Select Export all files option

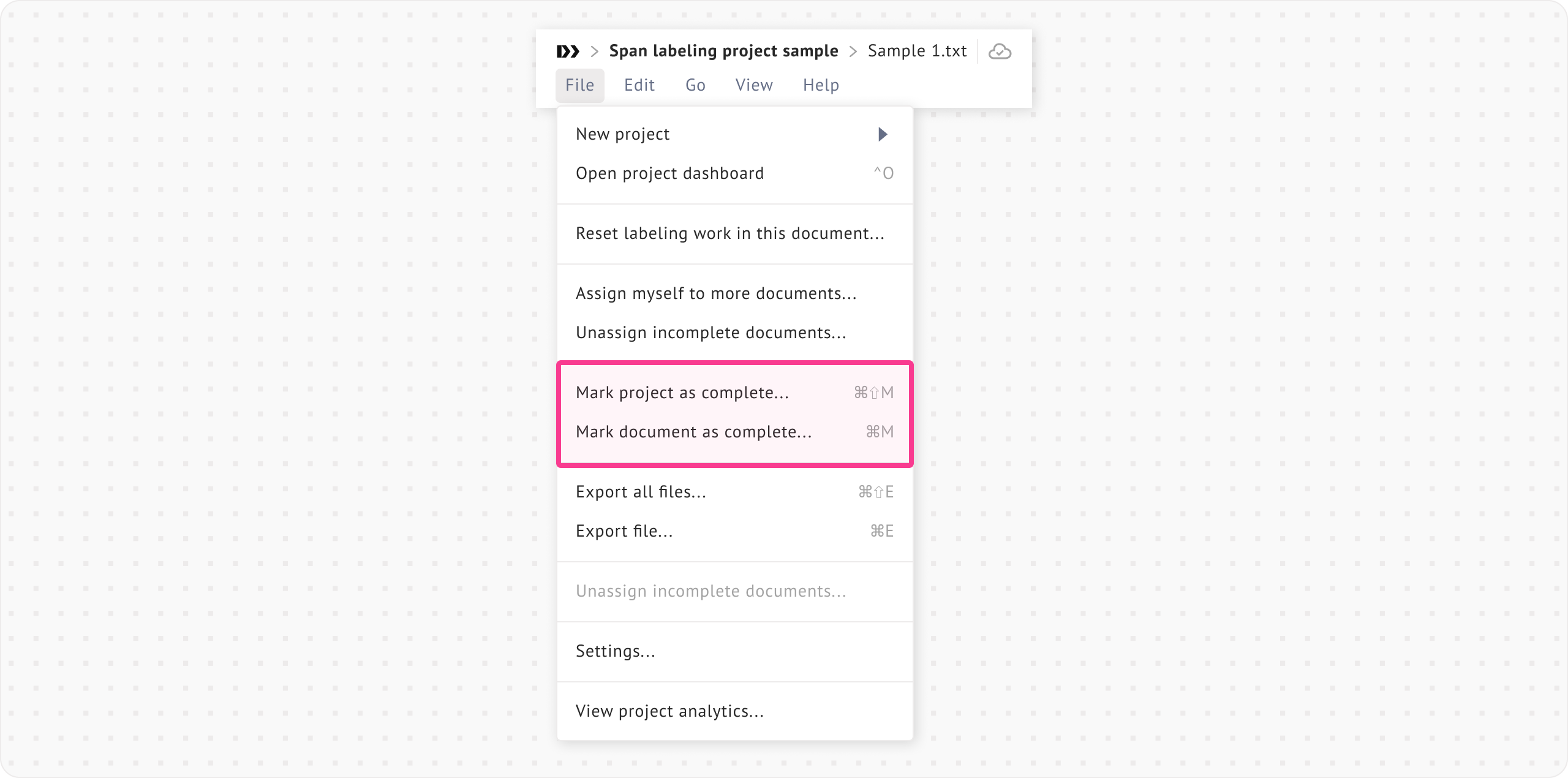tap(641, 492)
